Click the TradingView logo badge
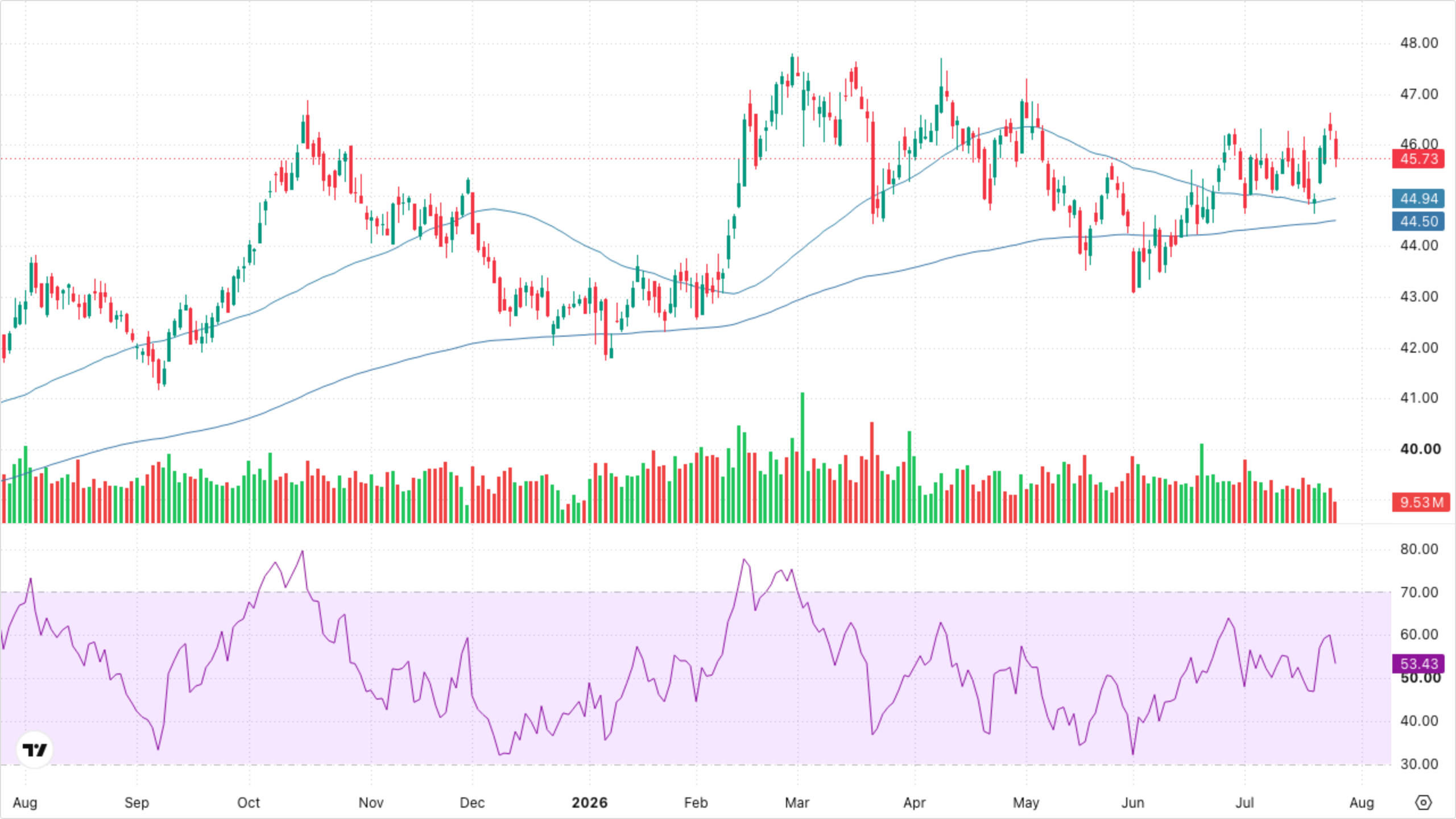Screen dimensions: 1456x819 (x=35, y=750)
